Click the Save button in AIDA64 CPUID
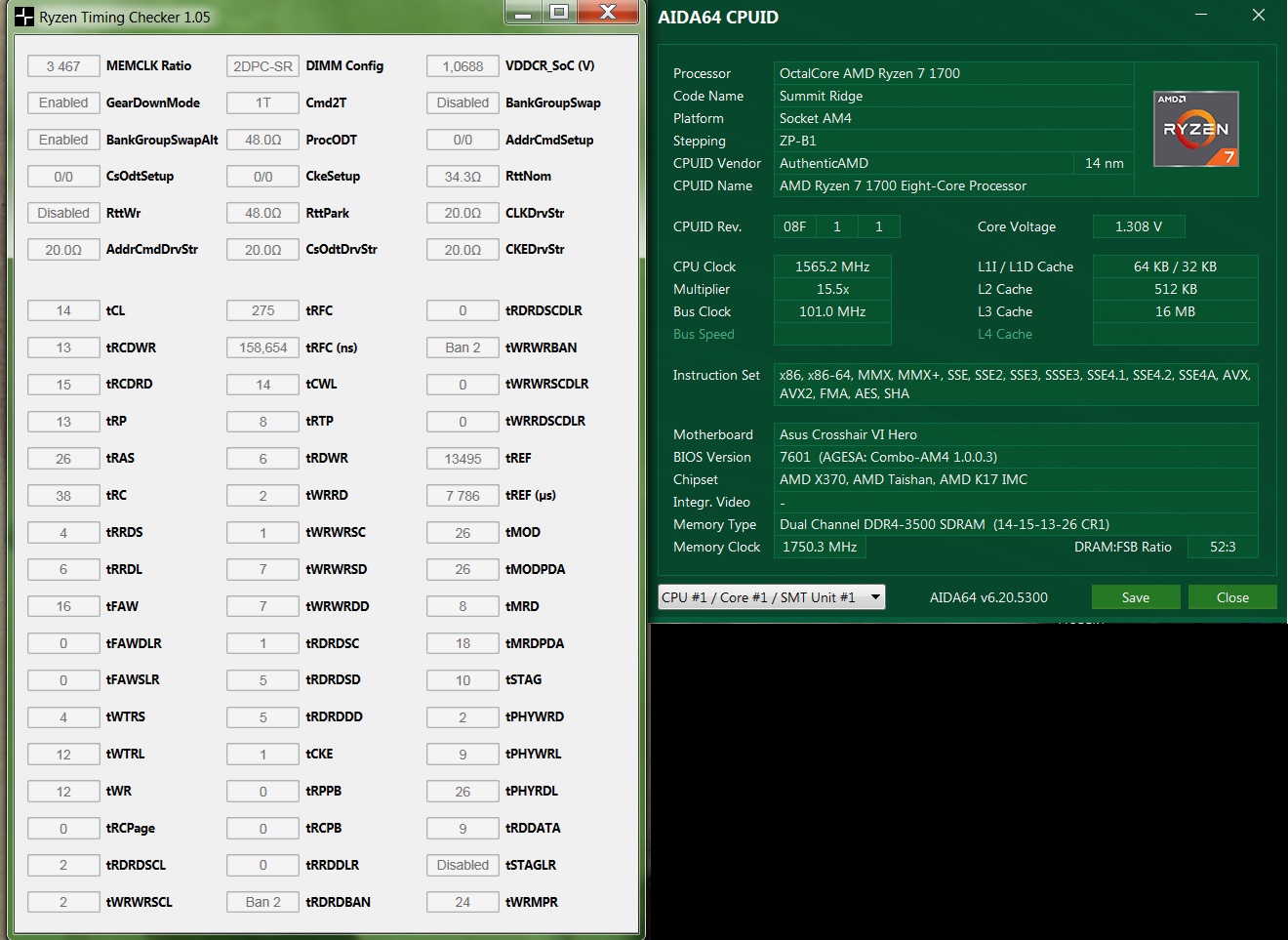The image size is (1288, 940). (x=1136, y=597)
